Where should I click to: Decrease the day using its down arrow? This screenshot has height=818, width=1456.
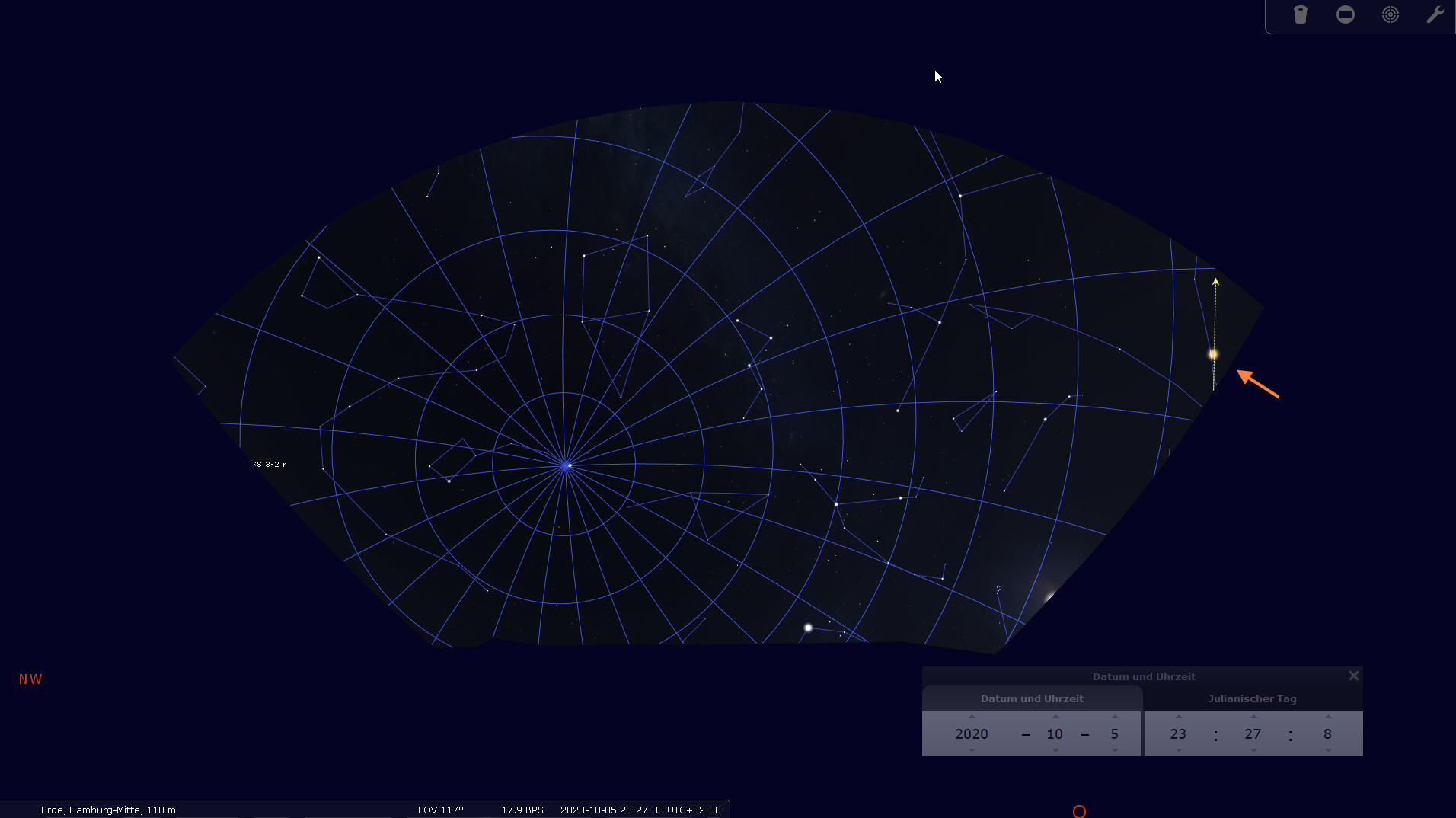coord(1115,750)
